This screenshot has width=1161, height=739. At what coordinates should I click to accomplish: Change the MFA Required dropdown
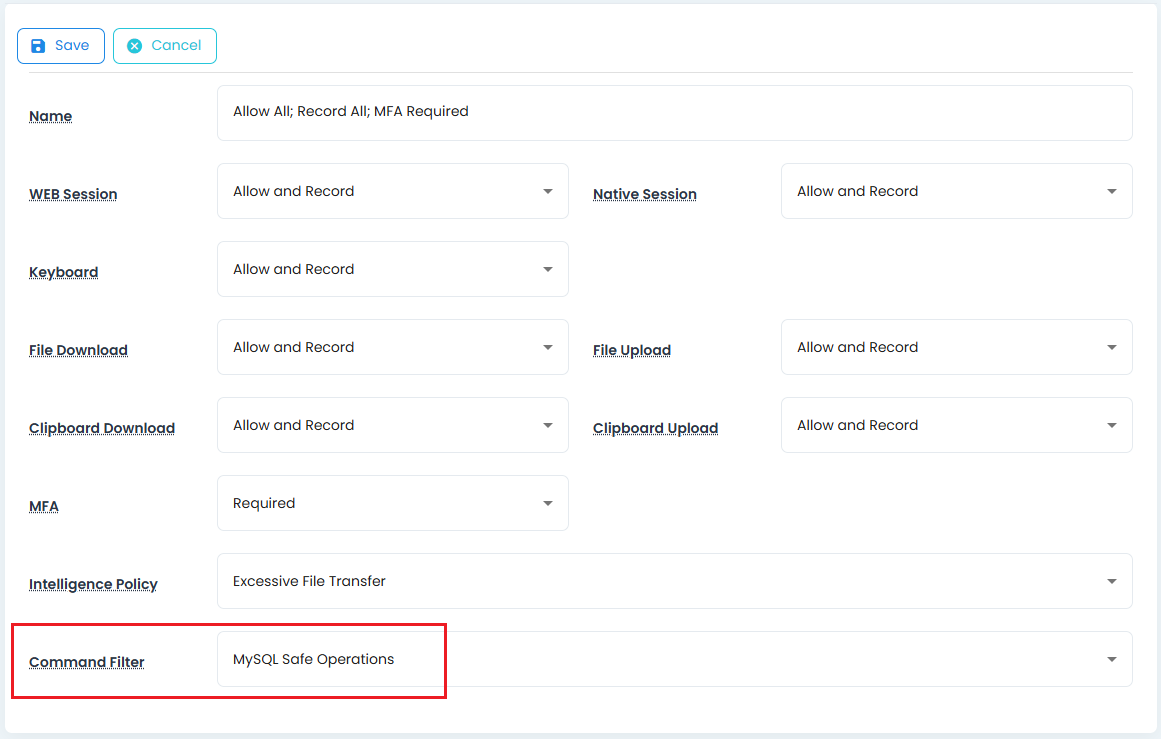coord(392,503)
